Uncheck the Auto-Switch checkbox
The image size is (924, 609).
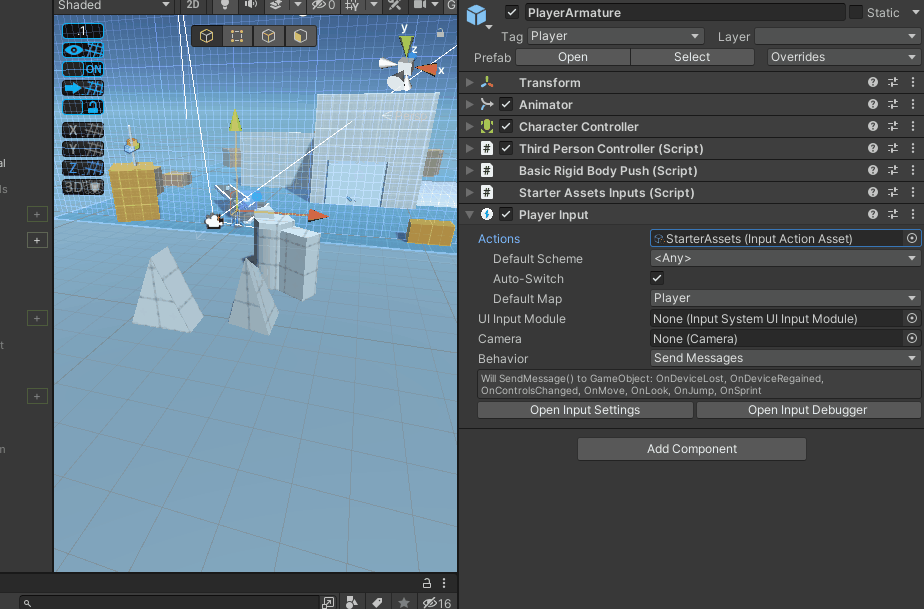[x=657, y=279]
